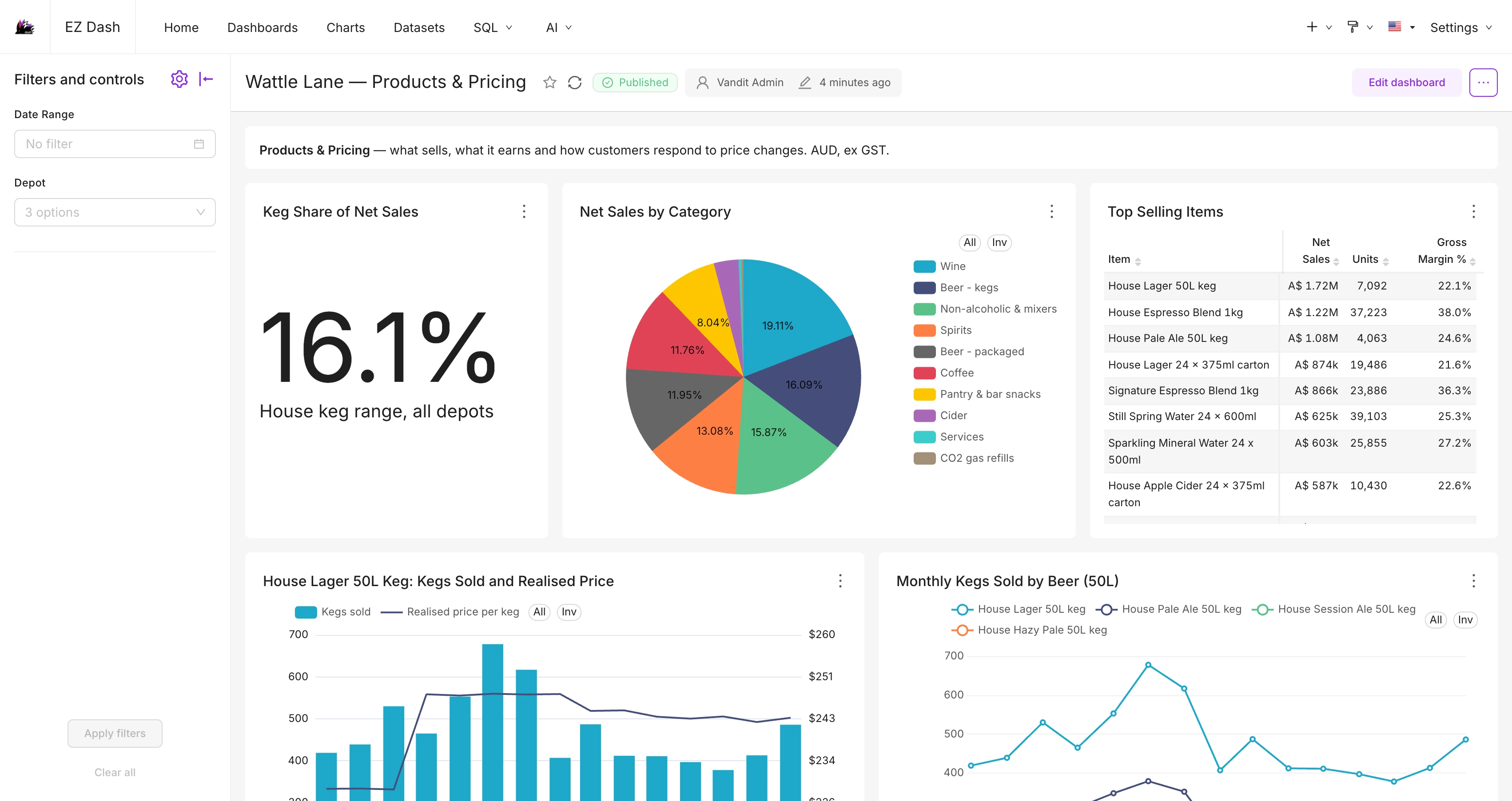1512x801 pixels.
Task: Click Inv button in pie chart legend
Action: click(x=999, y=242)
